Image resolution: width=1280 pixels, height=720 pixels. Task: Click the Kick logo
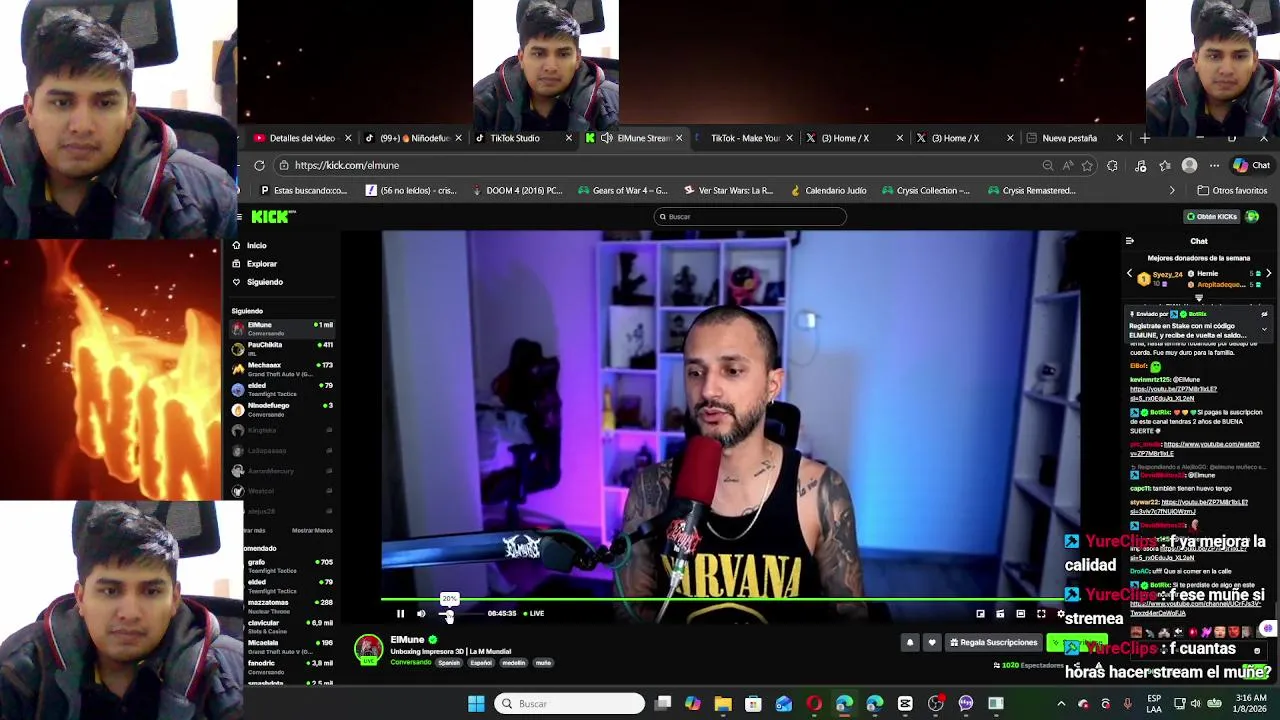pos(272,216)
